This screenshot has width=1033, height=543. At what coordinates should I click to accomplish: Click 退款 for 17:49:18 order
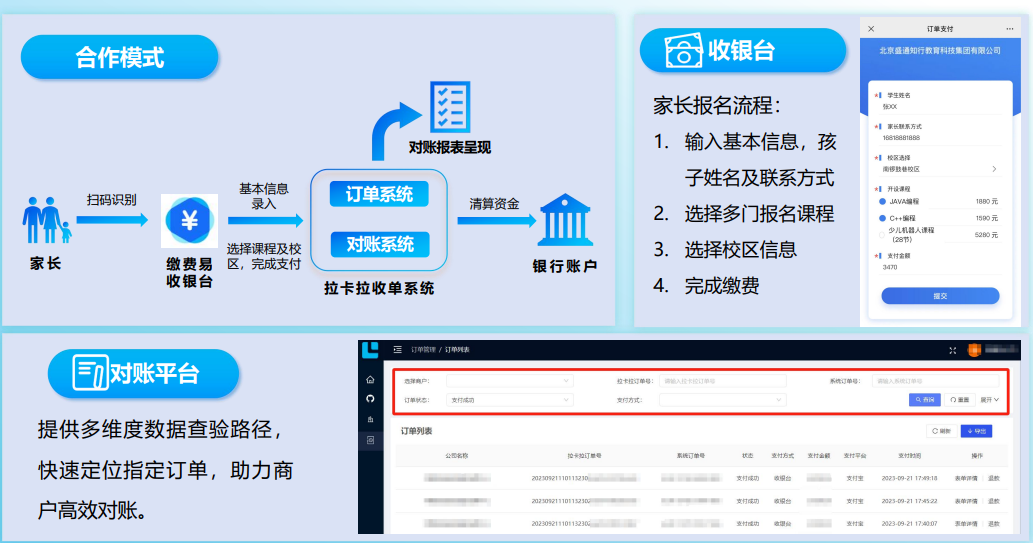coord(993,478)
